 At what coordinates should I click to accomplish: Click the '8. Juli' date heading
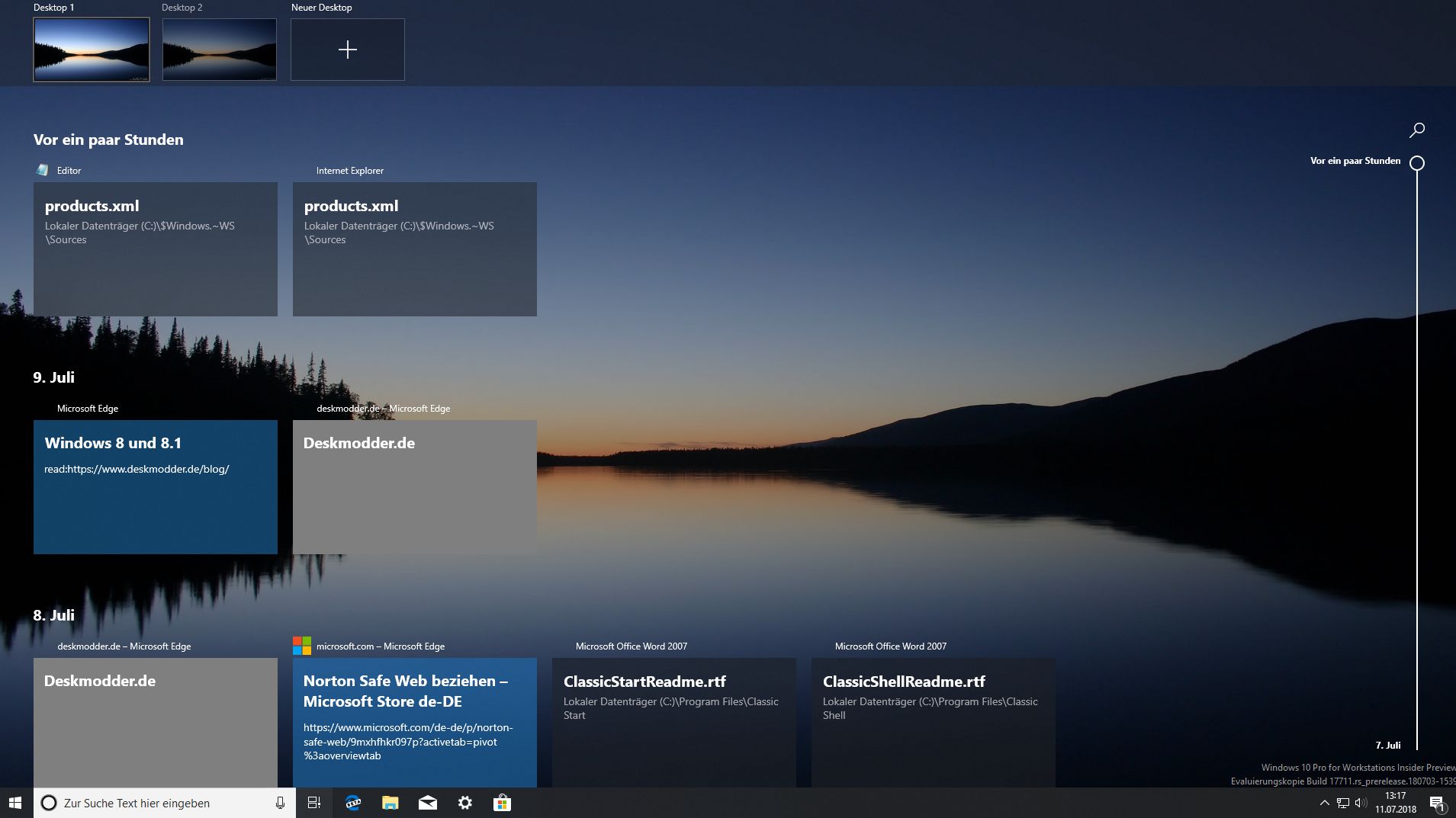pos(53,615)
